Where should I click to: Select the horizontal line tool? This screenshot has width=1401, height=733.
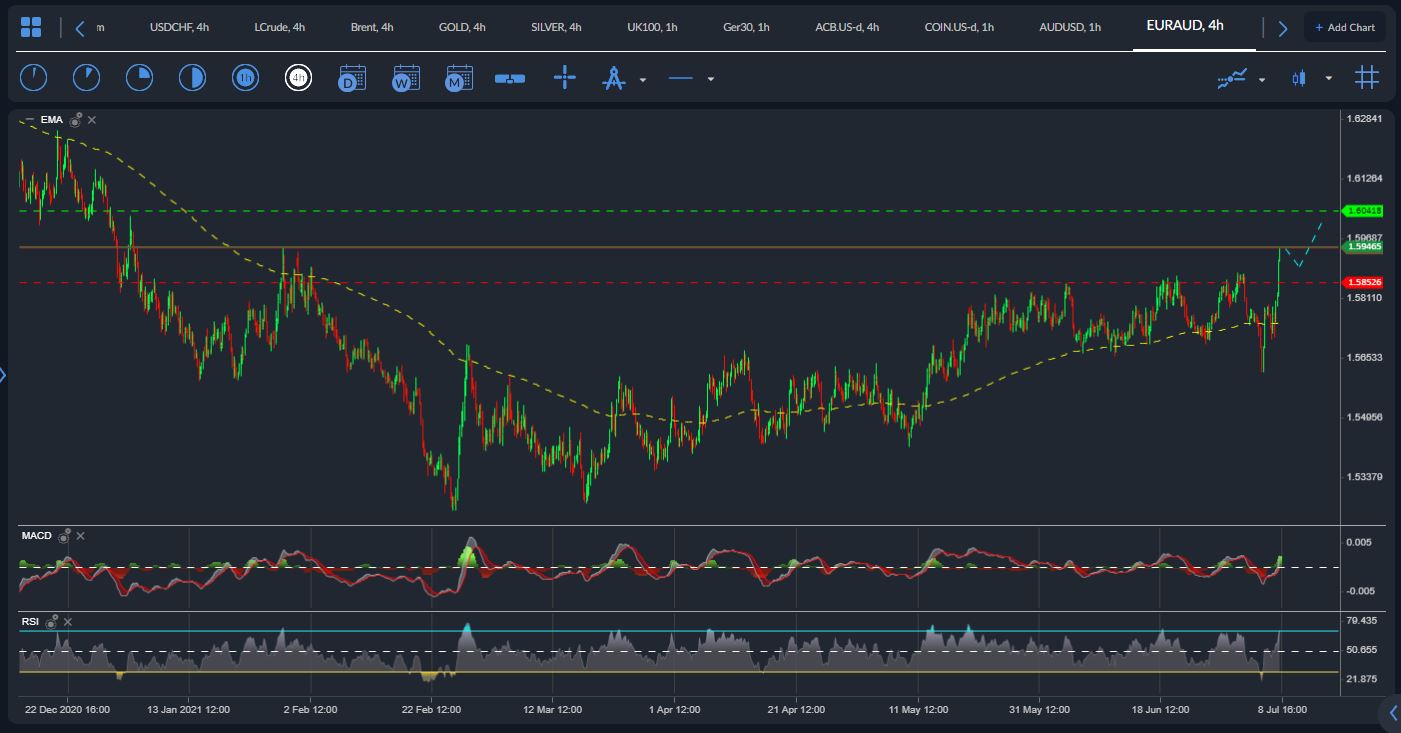[681, 78]
